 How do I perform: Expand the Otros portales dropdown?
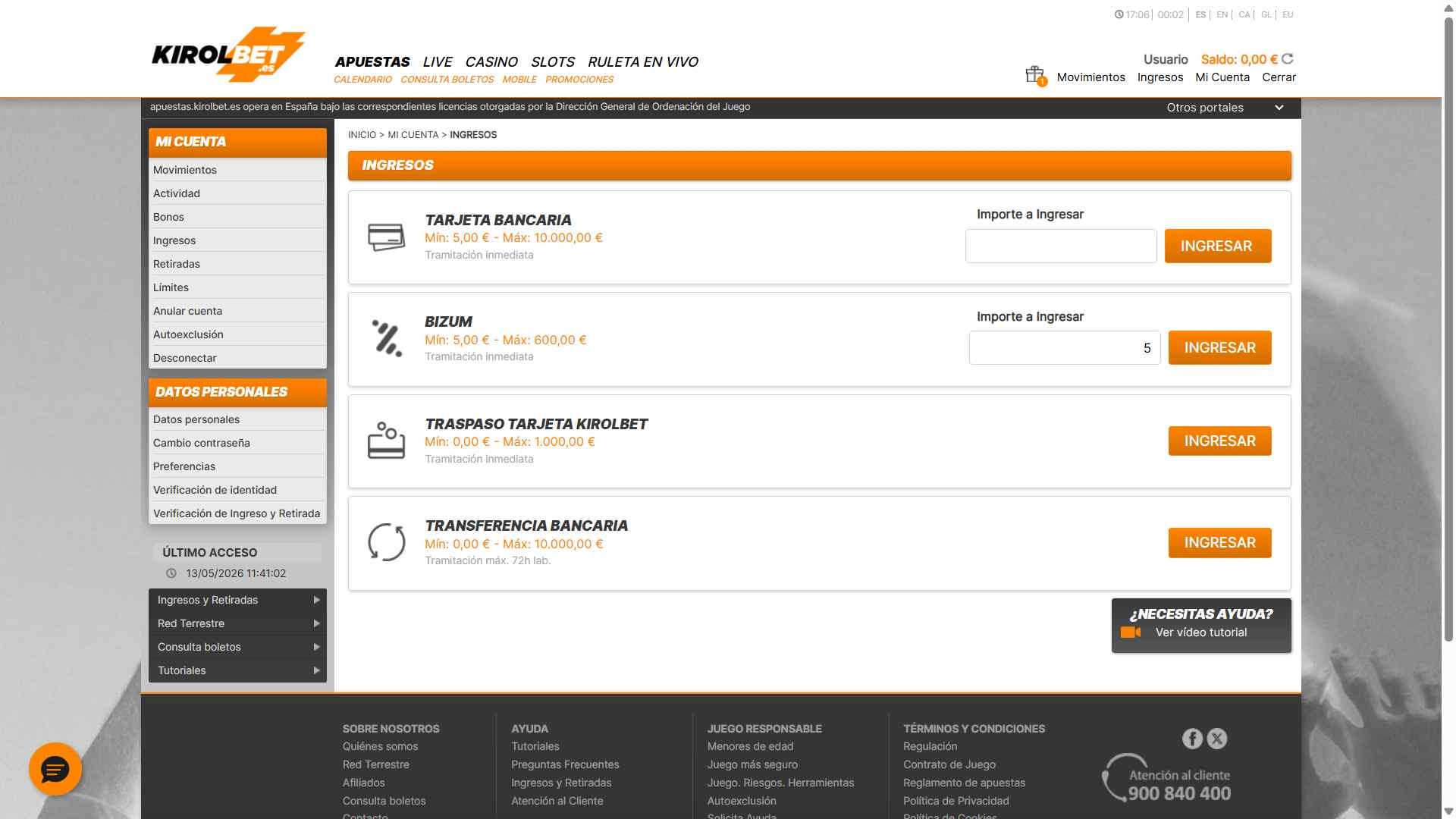1225,108
